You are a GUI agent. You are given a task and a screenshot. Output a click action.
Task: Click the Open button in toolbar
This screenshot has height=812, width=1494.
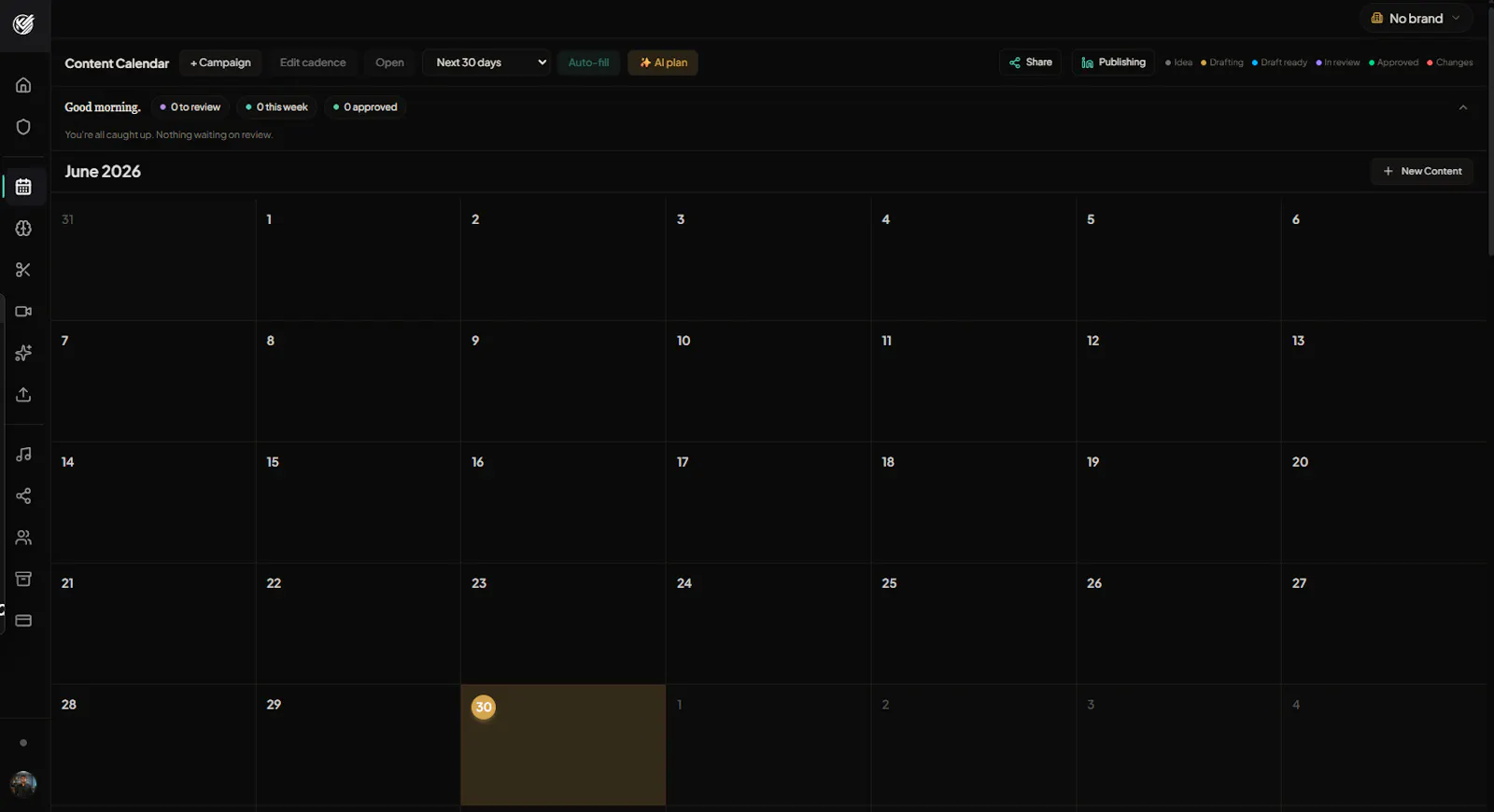(x=389, y=63)
